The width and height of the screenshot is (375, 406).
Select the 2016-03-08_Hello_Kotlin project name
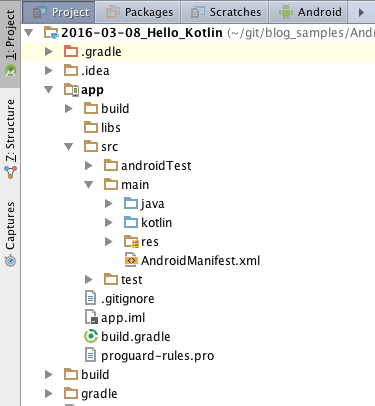tap(142, 33)
